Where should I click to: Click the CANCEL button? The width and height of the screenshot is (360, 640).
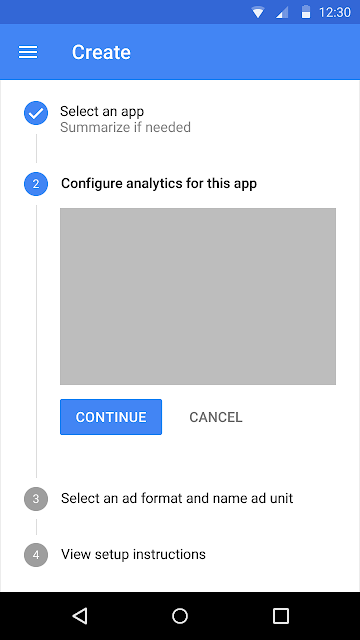[x=216, y=417]
